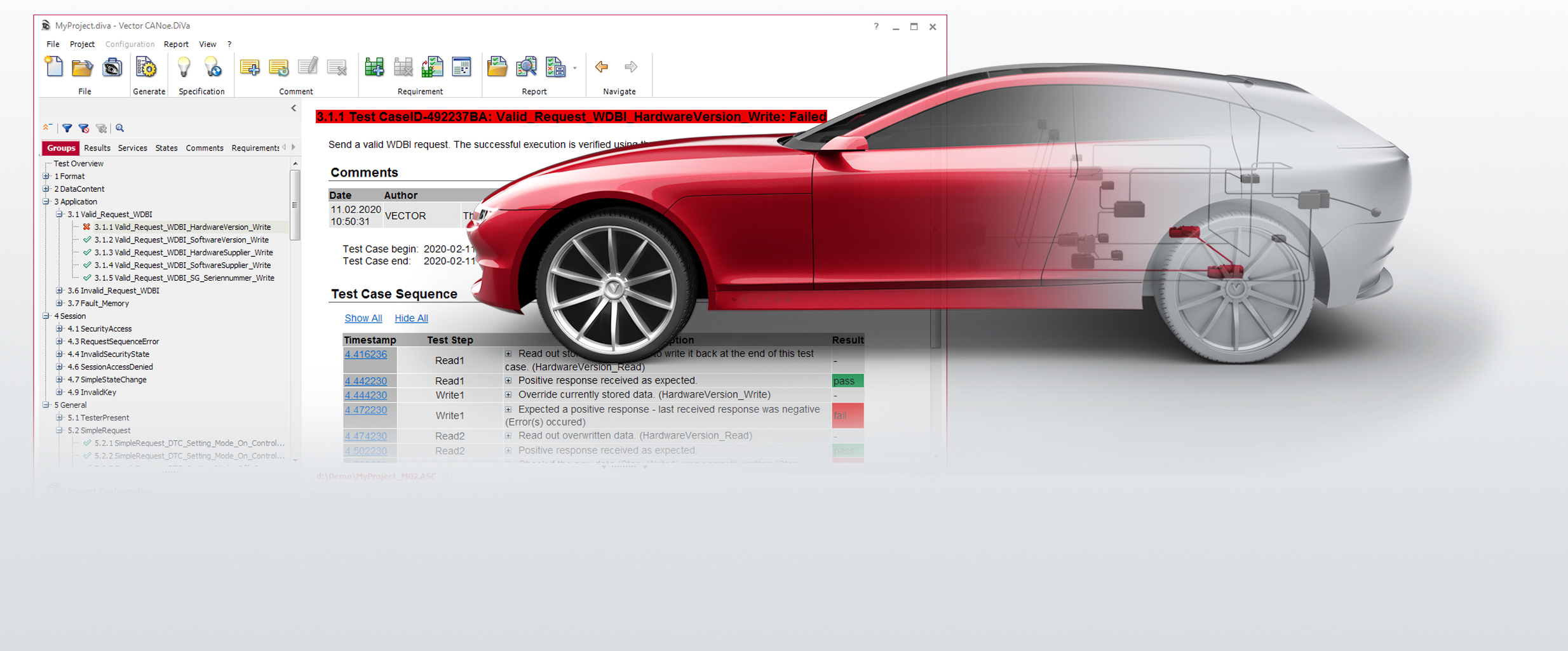1568x651 pixels.
Task: Expand the 3.7 Fault_Memory node
Action: coord(60,304)
